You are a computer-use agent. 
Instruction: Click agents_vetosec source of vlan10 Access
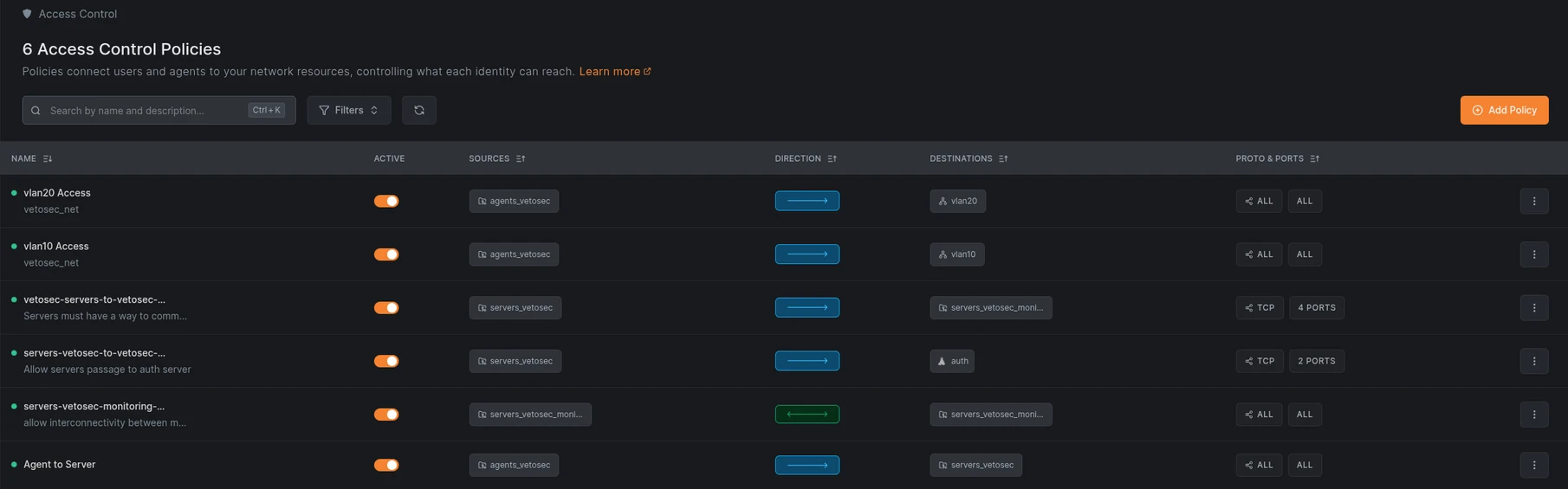(x=514, y=254)
